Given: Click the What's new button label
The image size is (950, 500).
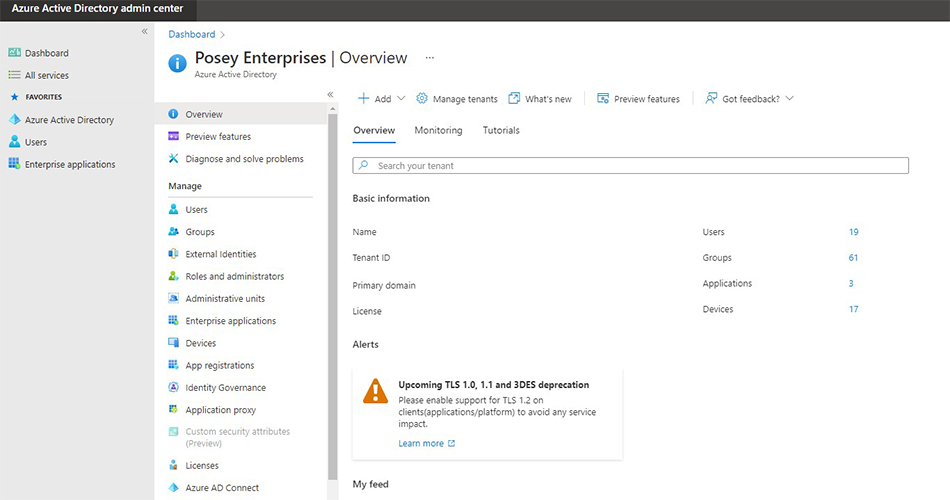Looking at the screenshot, I should click(548, 99).
